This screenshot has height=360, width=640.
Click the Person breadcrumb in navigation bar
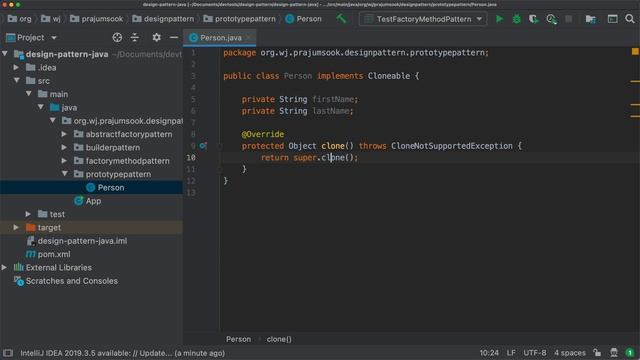(x=304, y=19)
